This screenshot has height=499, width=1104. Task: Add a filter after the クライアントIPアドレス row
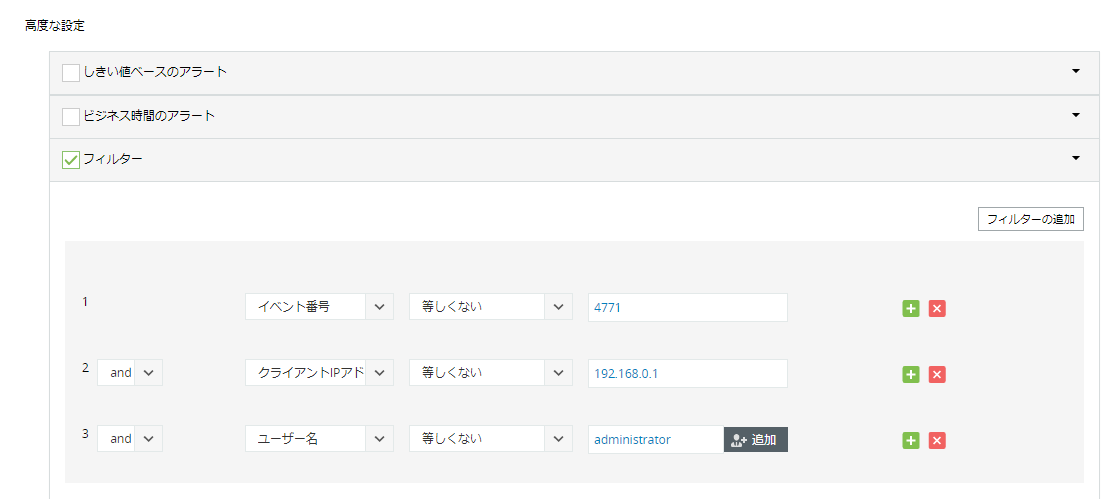pos(910,374)
